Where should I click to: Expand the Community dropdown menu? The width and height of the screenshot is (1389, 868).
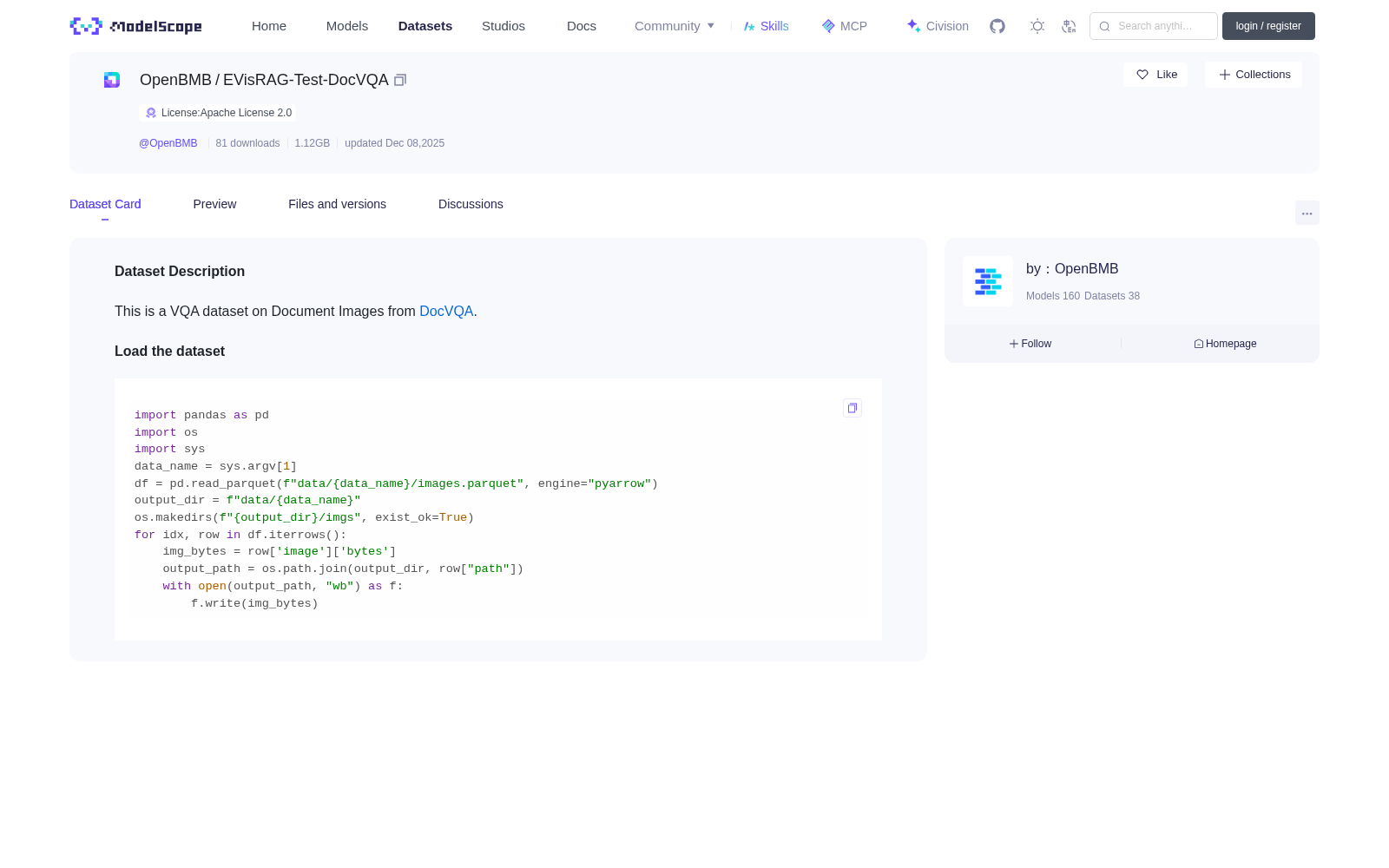[675, 26]
